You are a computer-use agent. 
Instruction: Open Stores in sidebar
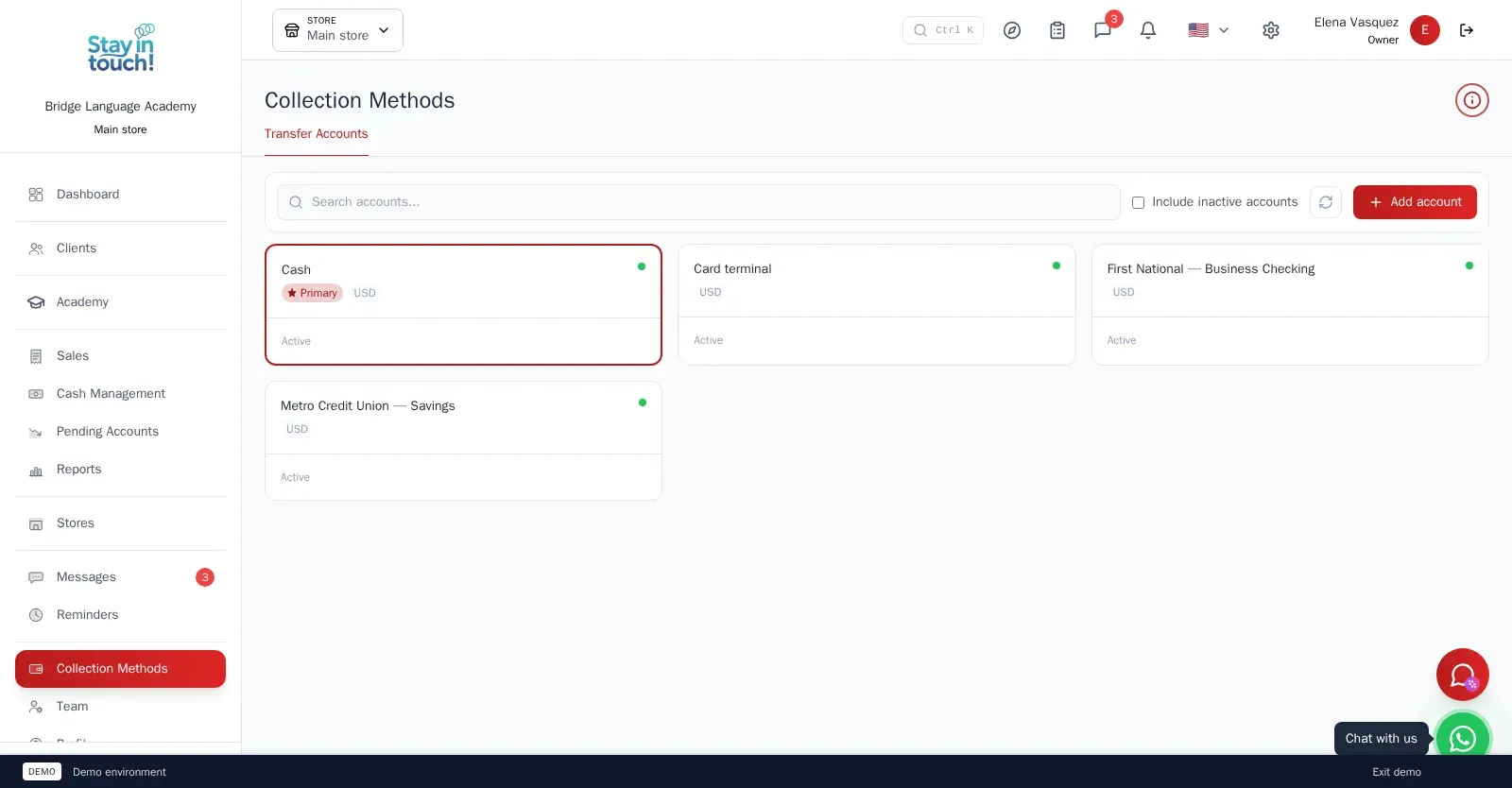pos(121,523)
